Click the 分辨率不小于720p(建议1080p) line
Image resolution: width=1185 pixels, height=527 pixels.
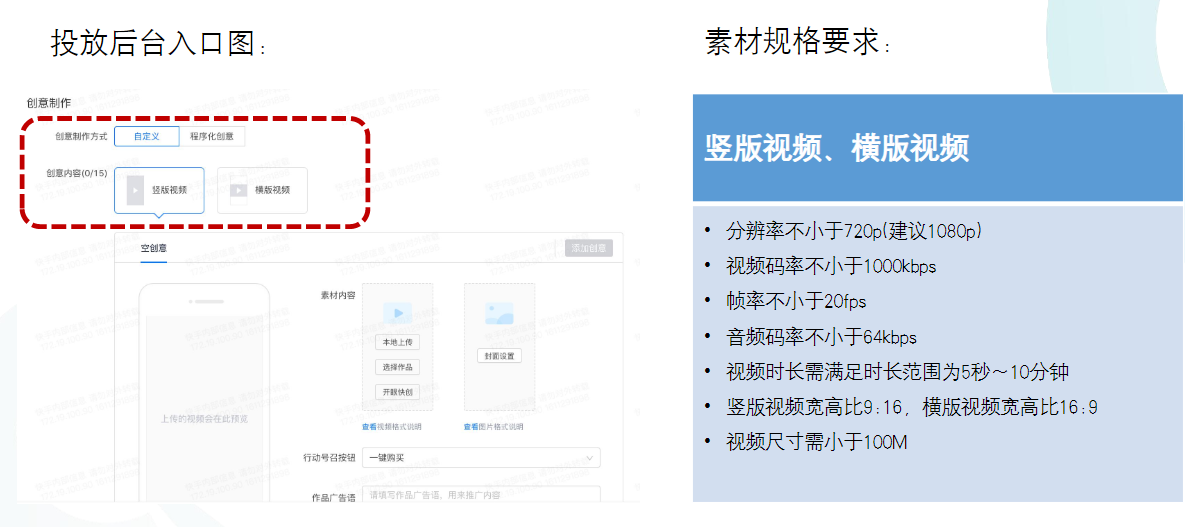coord(854,231)
